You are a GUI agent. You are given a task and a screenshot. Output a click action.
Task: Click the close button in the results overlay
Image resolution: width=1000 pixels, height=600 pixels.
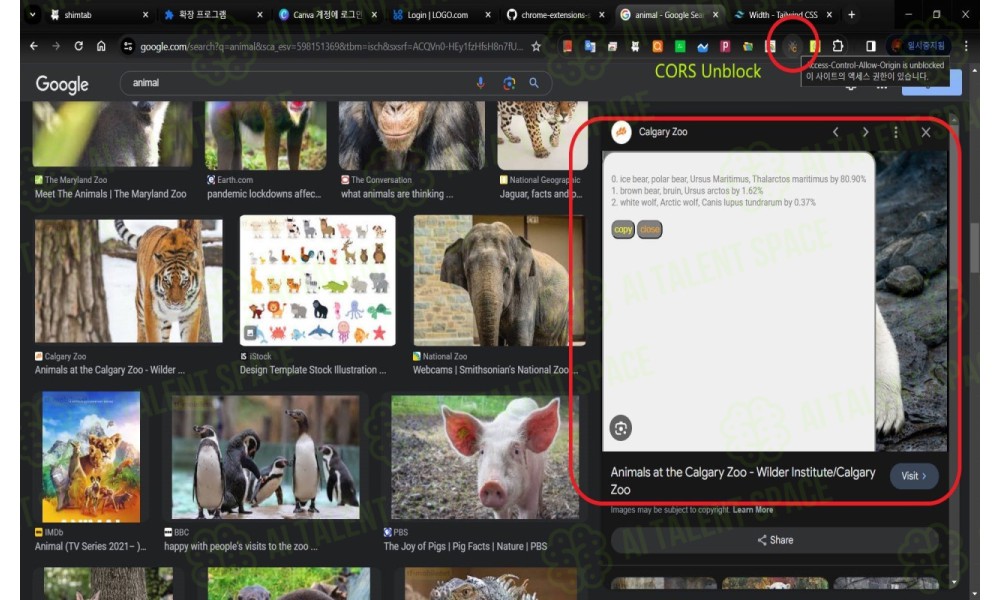coord(650,230)
